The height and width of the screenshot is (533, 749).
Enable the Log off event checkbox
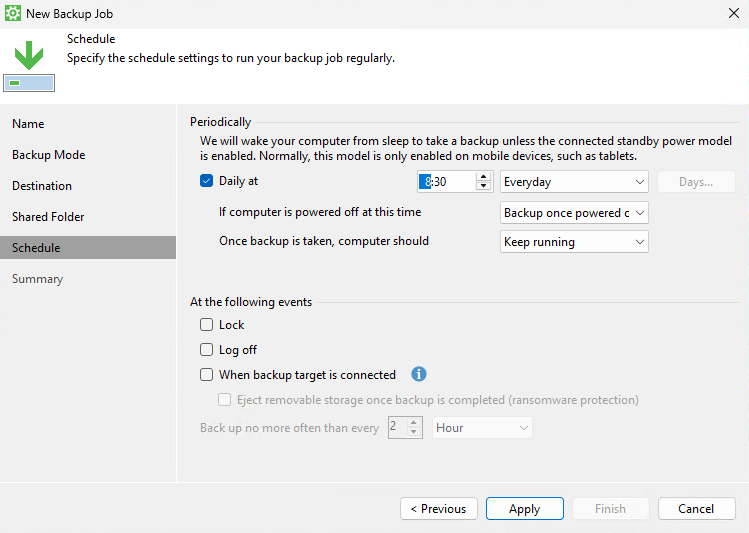click(207, 350)
